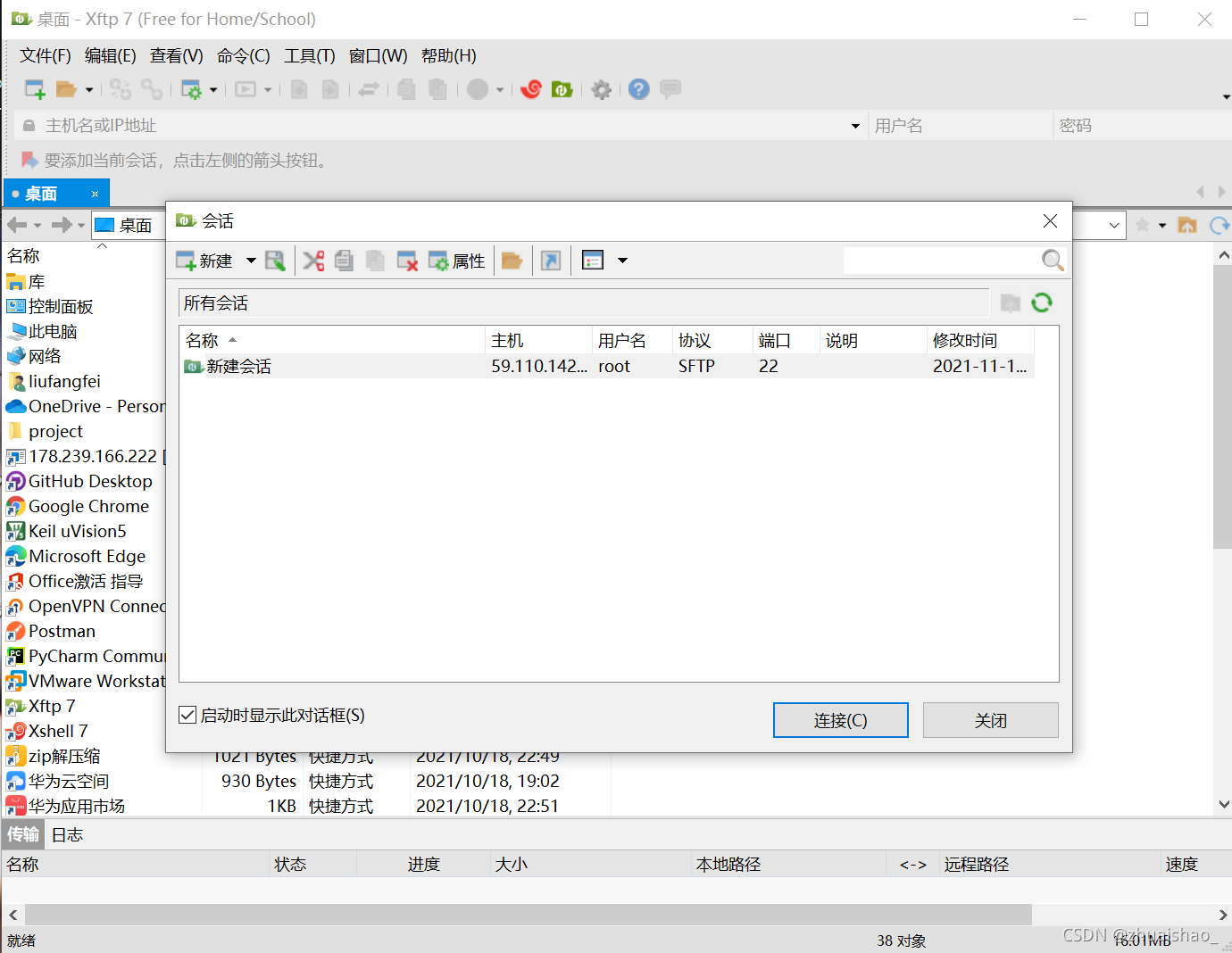
Task: Open the host address dropdown arrow
Action: click(x=855, y=126)
